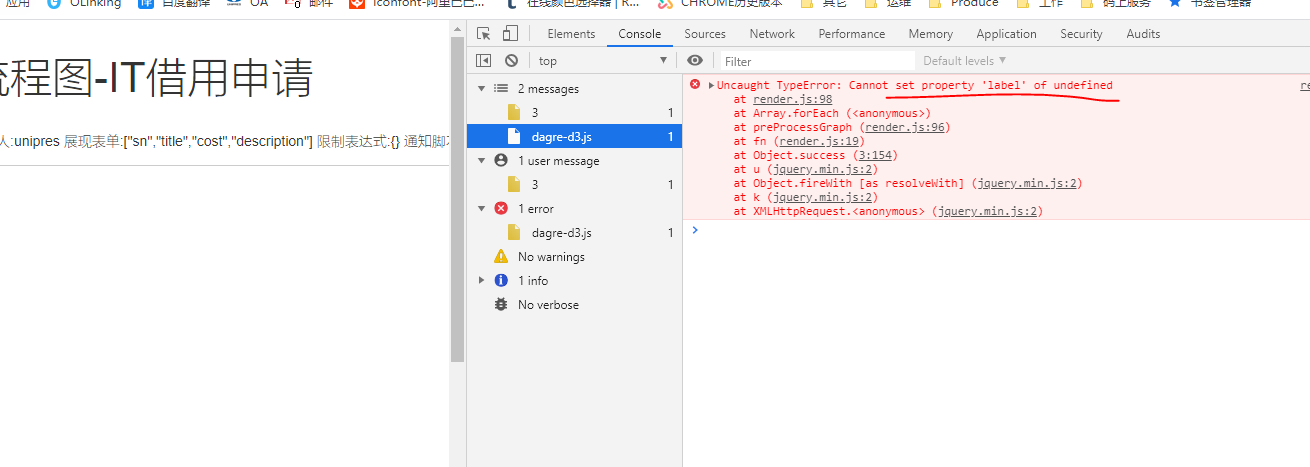The image size is (1310, 467).
Task: Open jquery.min.js:2 link on fireWith line
Action: pyautogui.click(x=1026, y=183)
